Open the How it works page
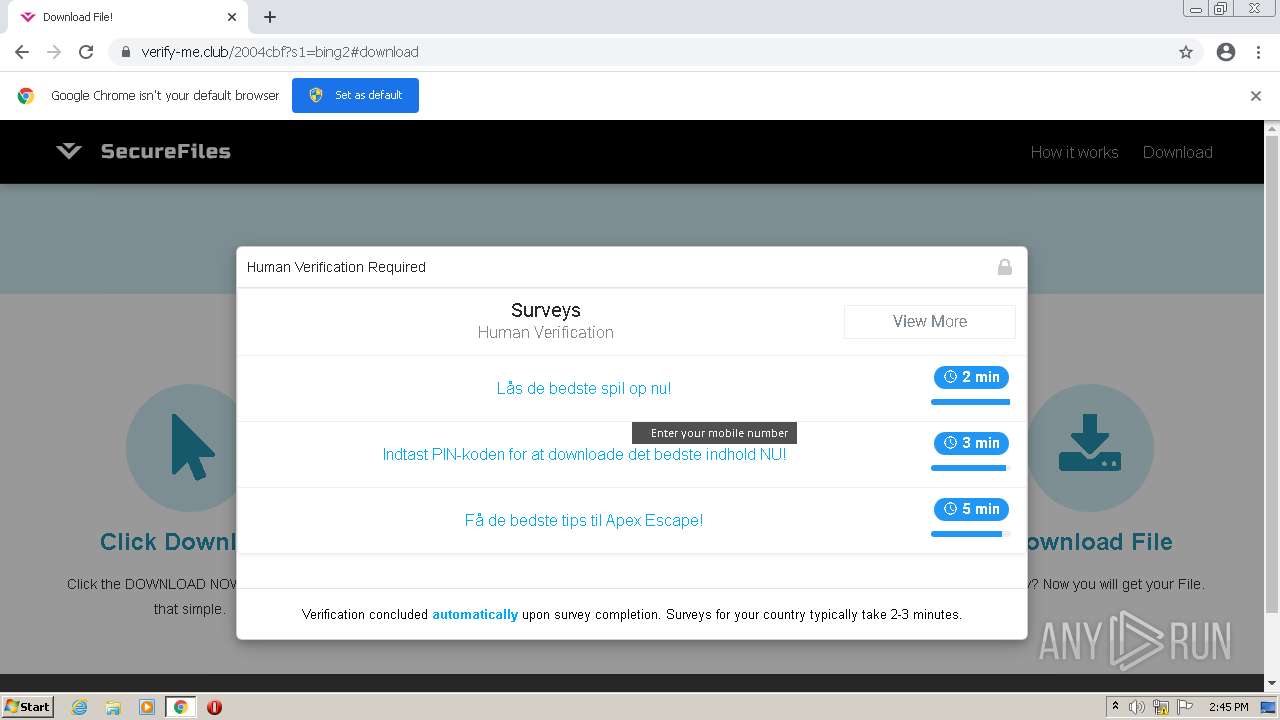1280x720 pixels. [x=1074, y=152]
